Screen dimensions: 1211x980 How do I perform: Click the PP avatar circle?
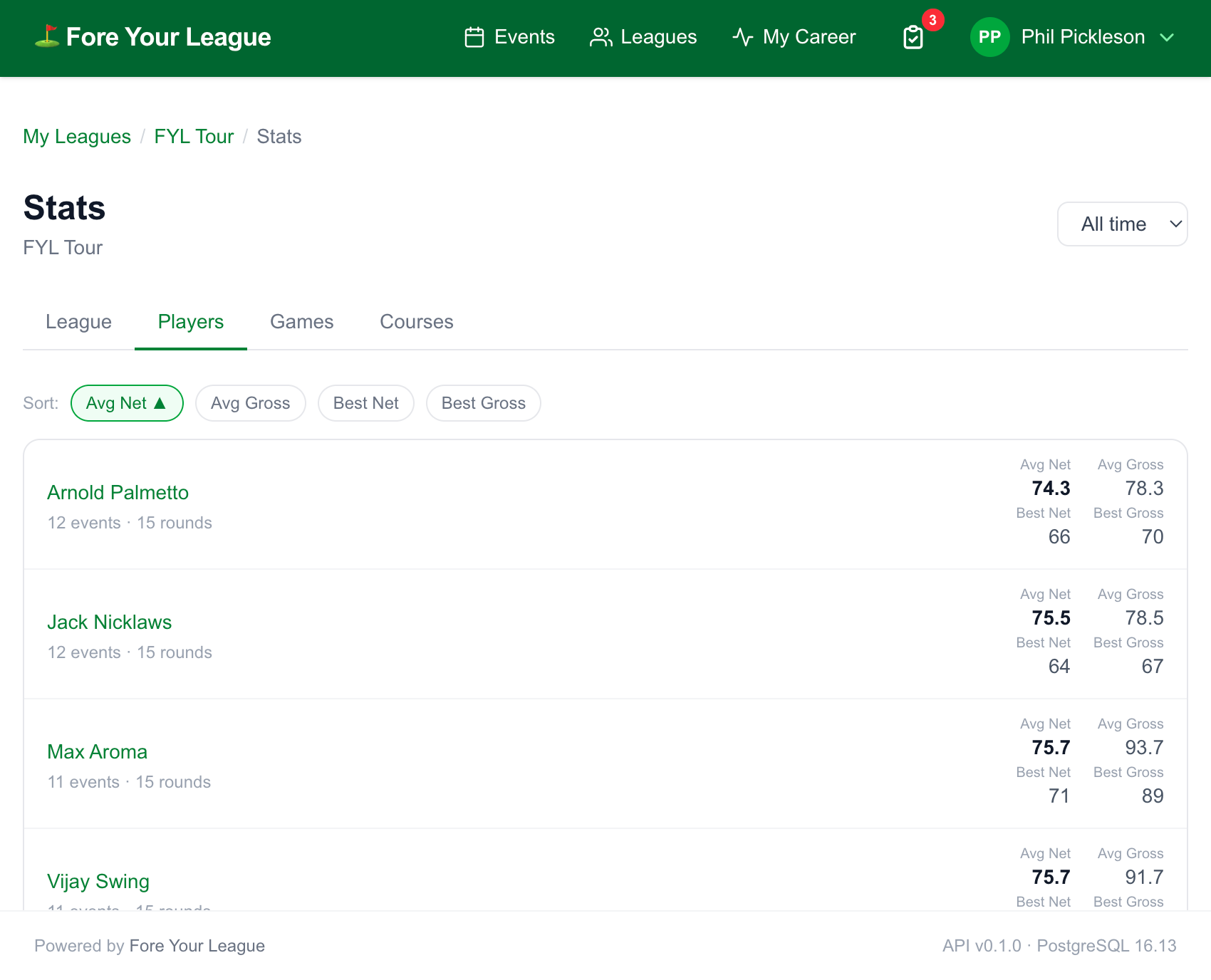click(989, 37)
